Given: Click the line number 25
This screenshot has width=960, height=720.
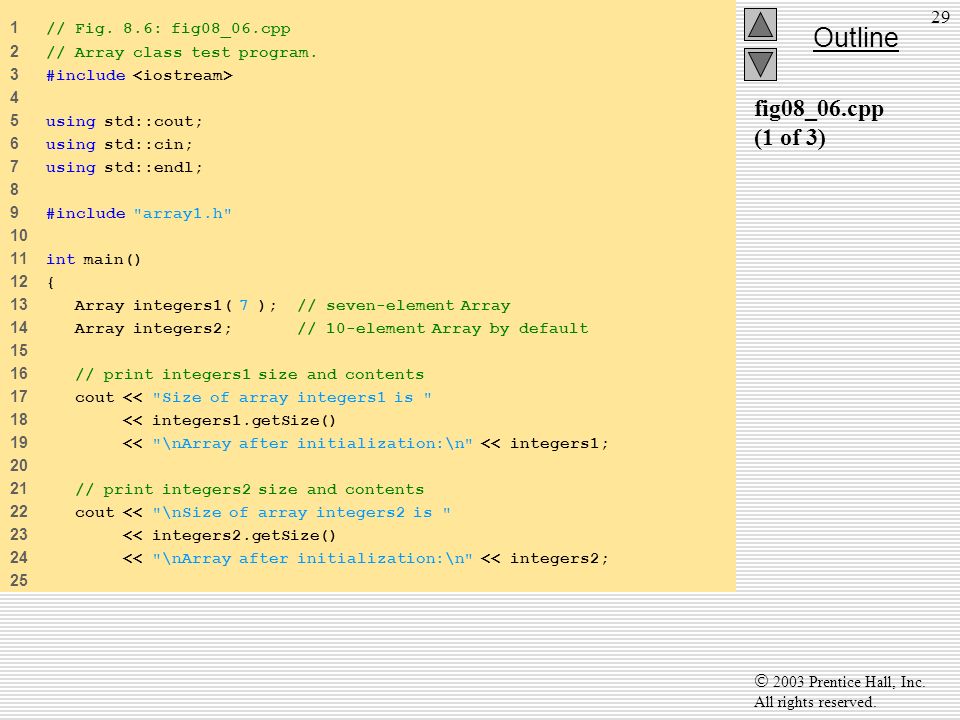Looking at the screenshot, I should point(19,580).
